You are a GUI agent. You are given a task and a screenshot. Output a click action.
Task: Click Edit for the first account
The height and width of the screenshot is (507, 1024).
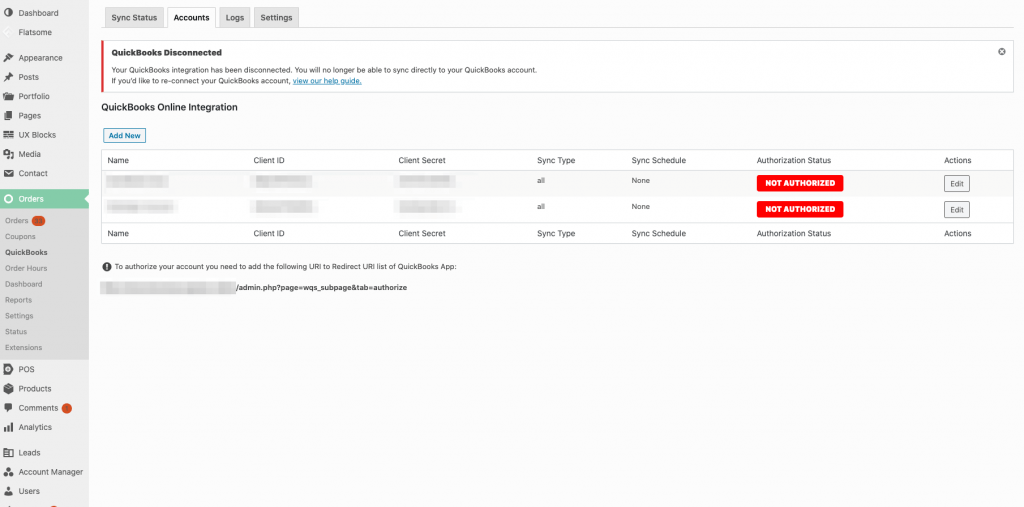point(957,184)
